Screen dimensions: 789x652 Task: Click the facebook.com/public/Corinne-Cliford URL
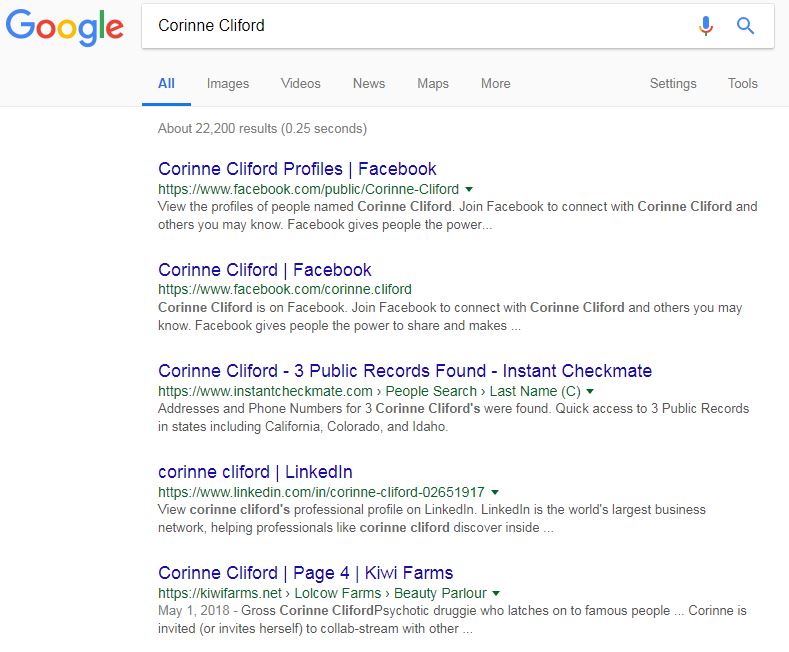tap(308, 189)
